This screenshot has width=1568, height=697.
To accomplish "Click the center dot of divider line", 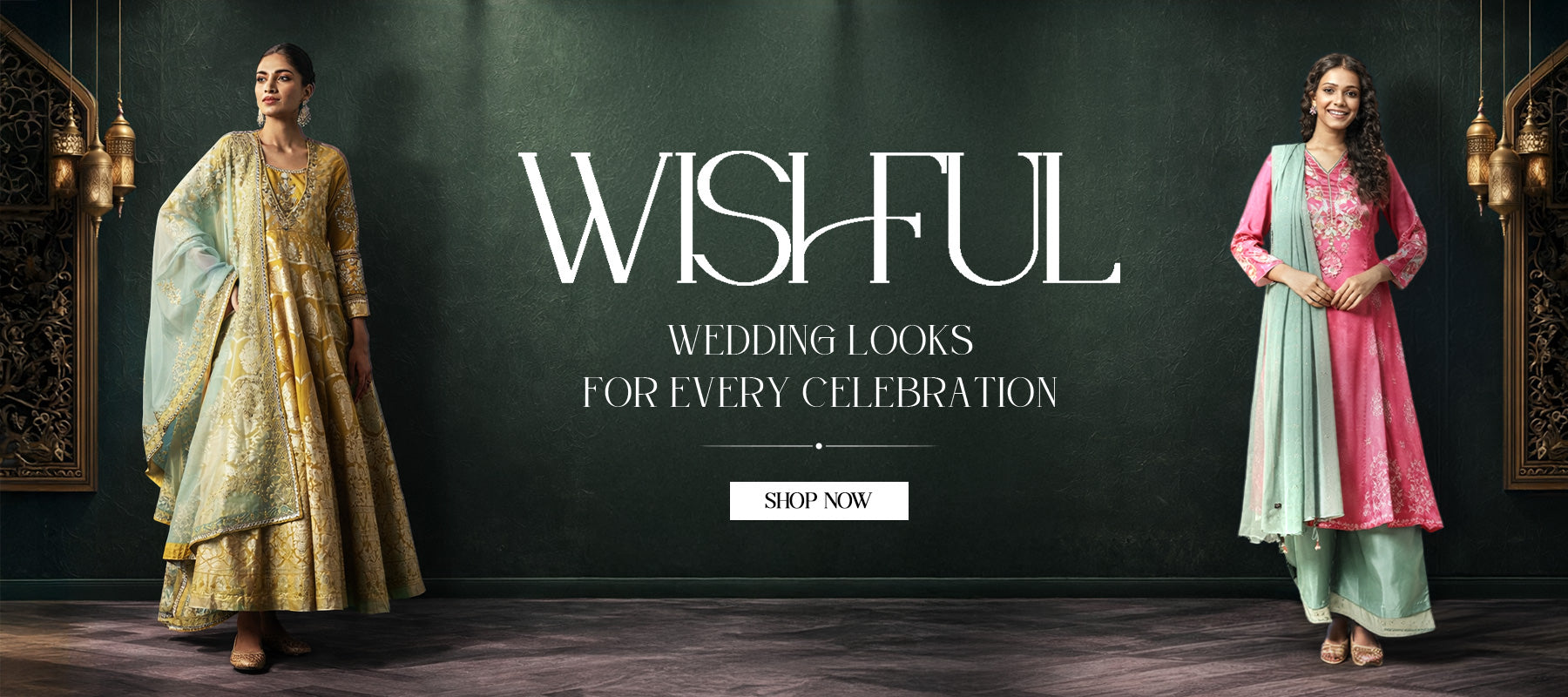I will tap(819, 446).
